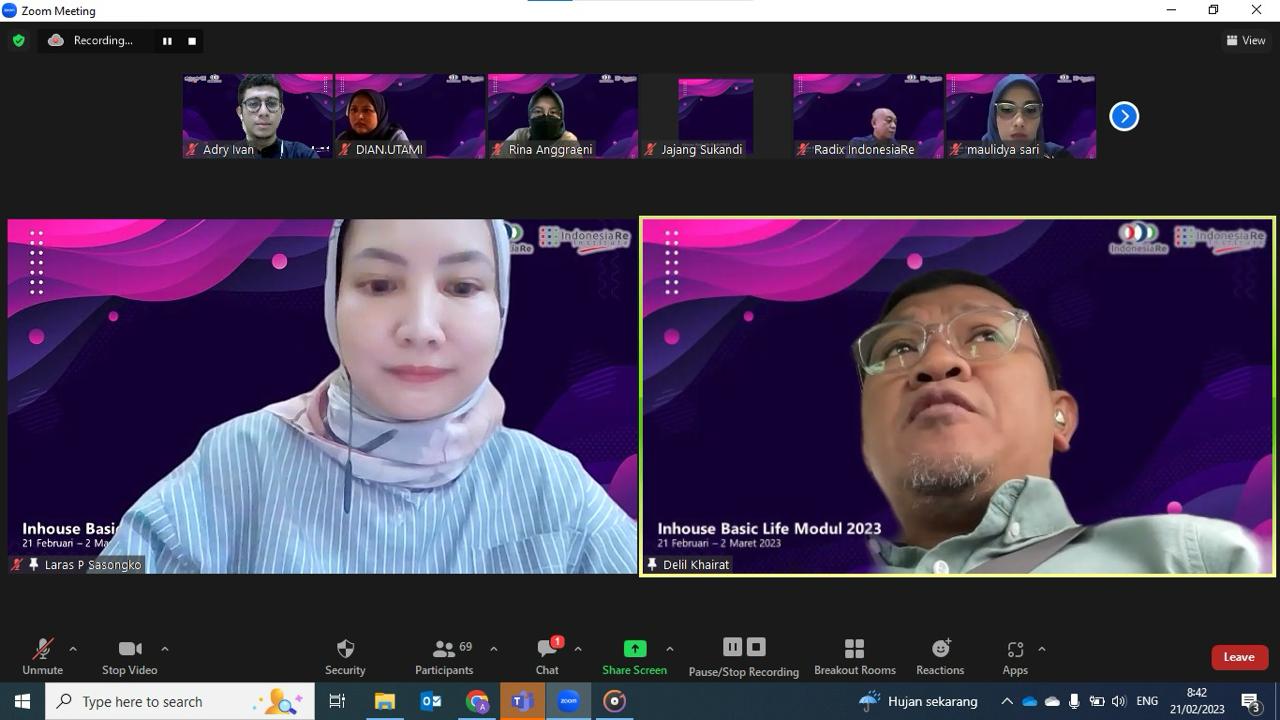Select maulidya sari's video thumbnail

pyautogui.click(x=1021, y=116)
